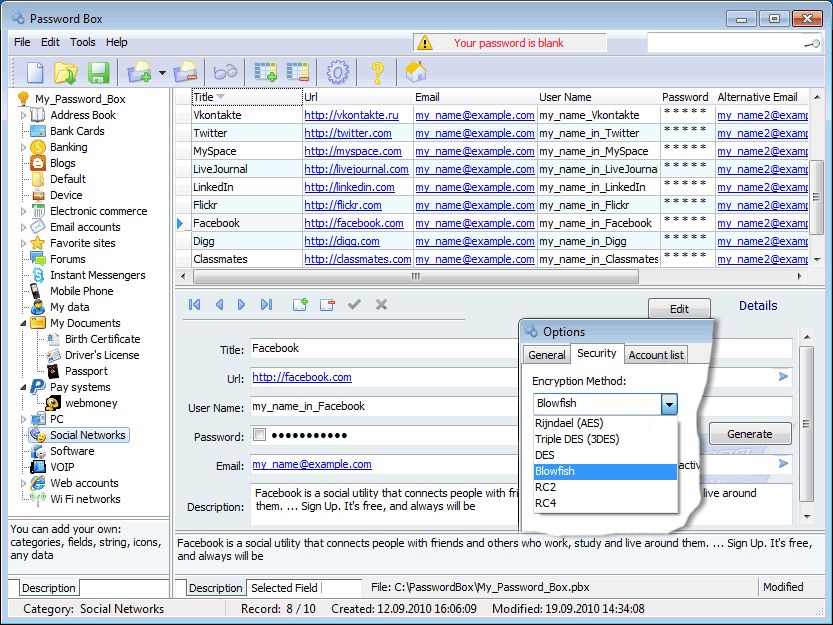Click insert record icon in navigator
Screen dimensions: 833x625
tap(300, 305)
